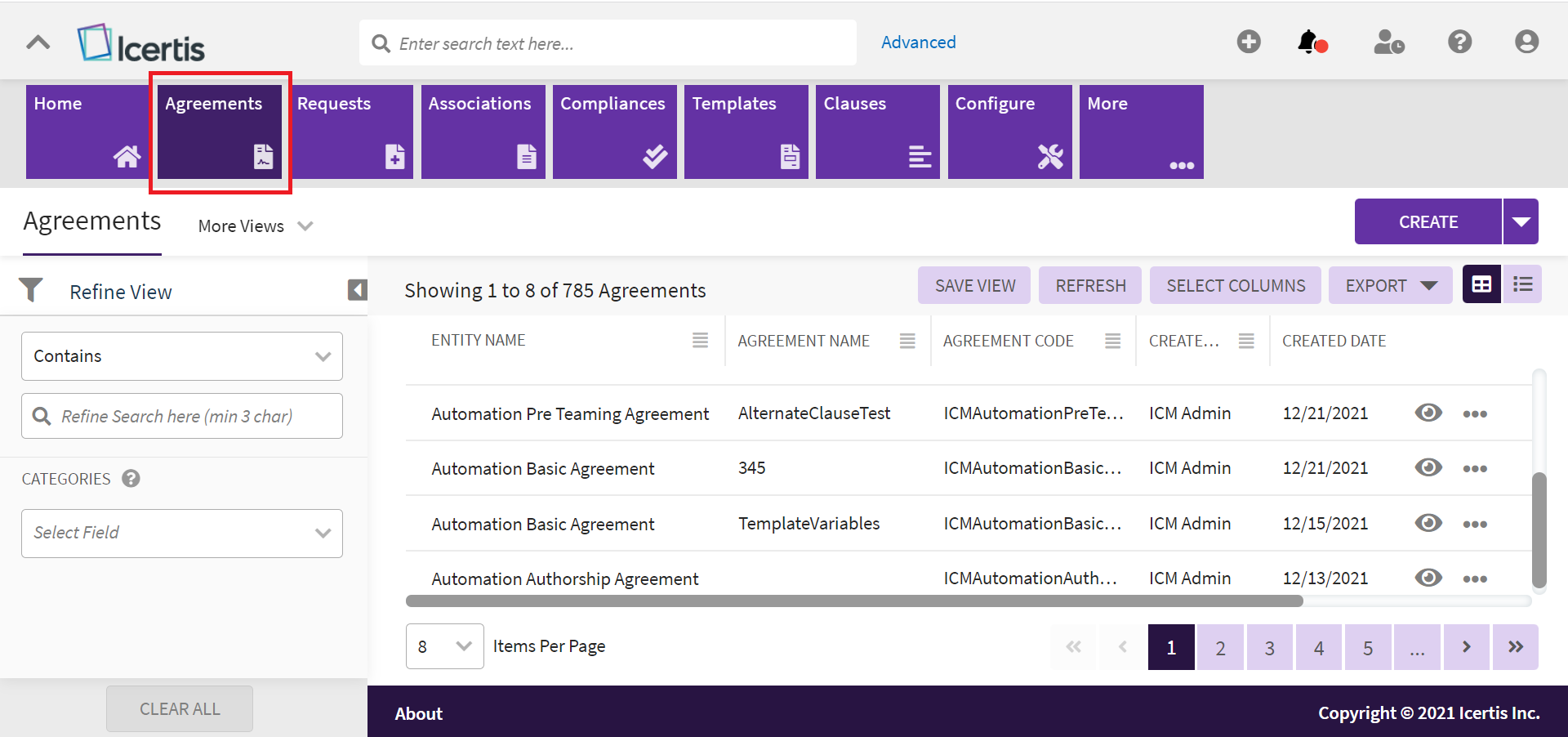Go to the Compliances tile
The width and height of the screenshot is (1568, 737).
[x=614, y=132]
